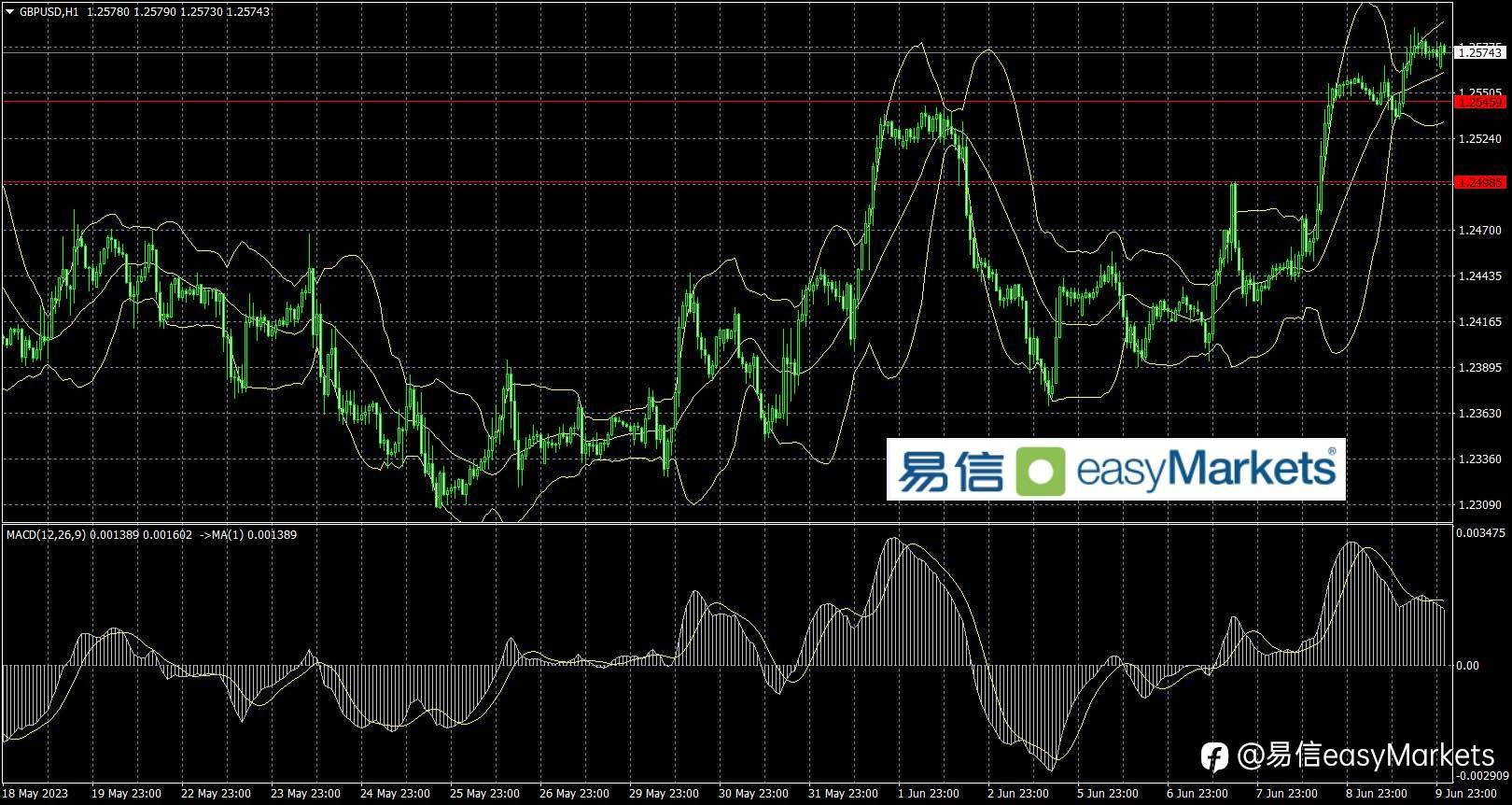Click the 24 May 23:00 time label
The height and width of the screenshot is (805, 1512).
[x=395, y=794]
